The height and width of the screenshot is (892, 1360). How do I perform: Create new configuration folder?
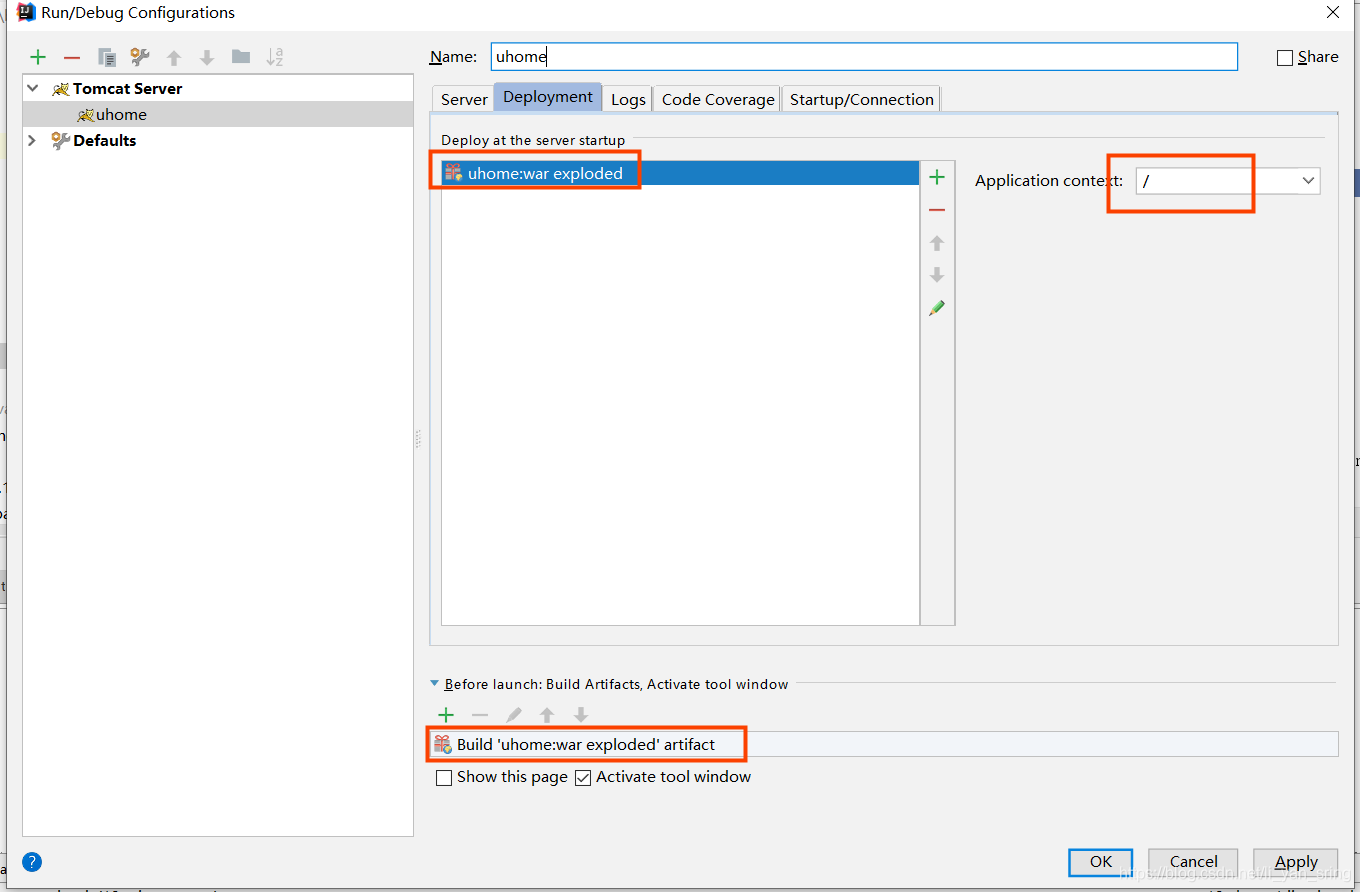point(241,57)
